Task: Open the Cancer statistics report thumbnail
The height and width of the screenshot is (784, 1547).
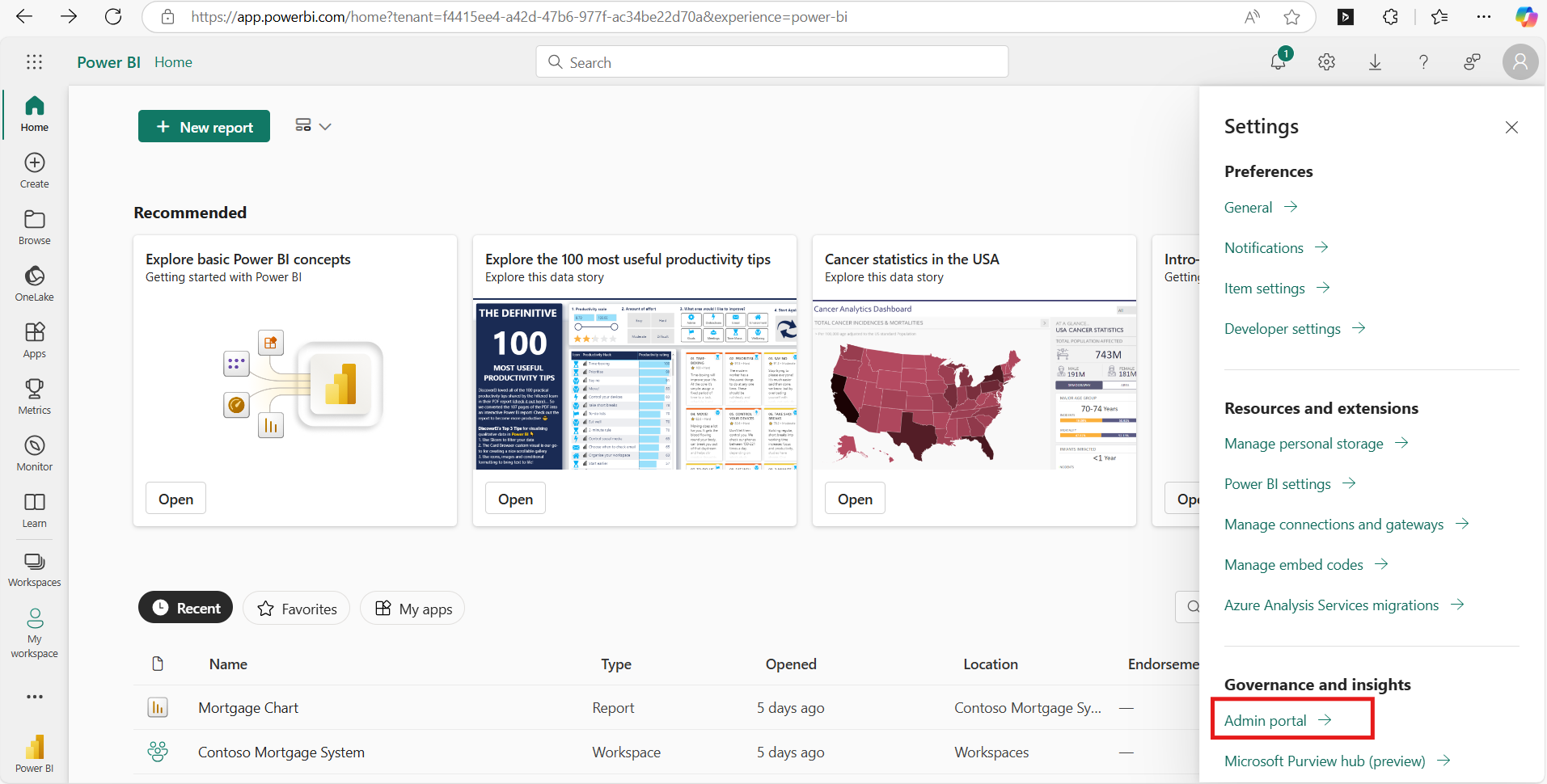Action: [974, 385]
